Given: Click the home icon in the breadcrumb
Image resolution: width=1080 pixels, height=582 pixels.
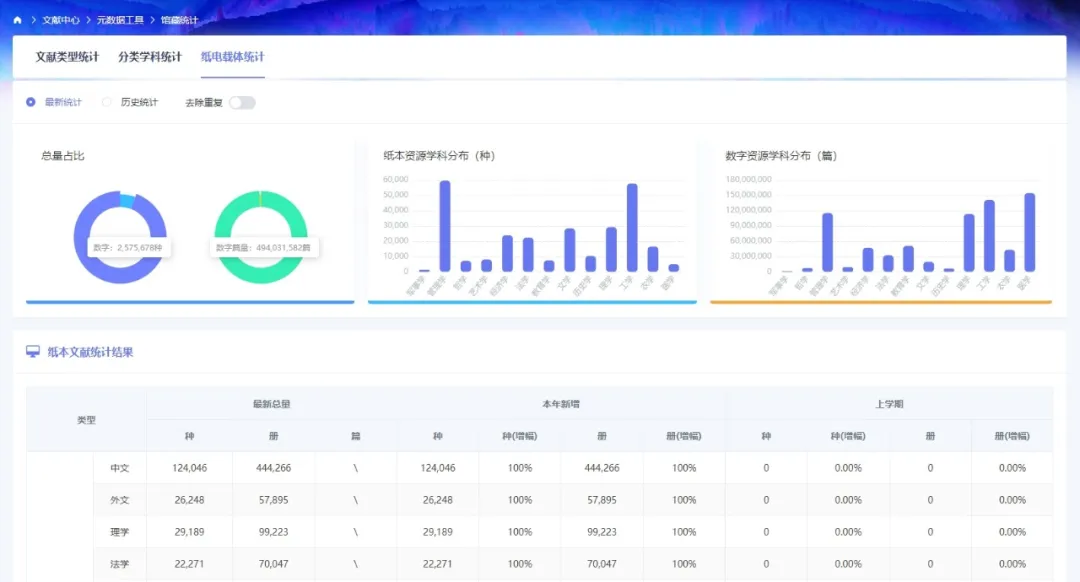Looking at the screenshot, I should [x=17, y=20].
